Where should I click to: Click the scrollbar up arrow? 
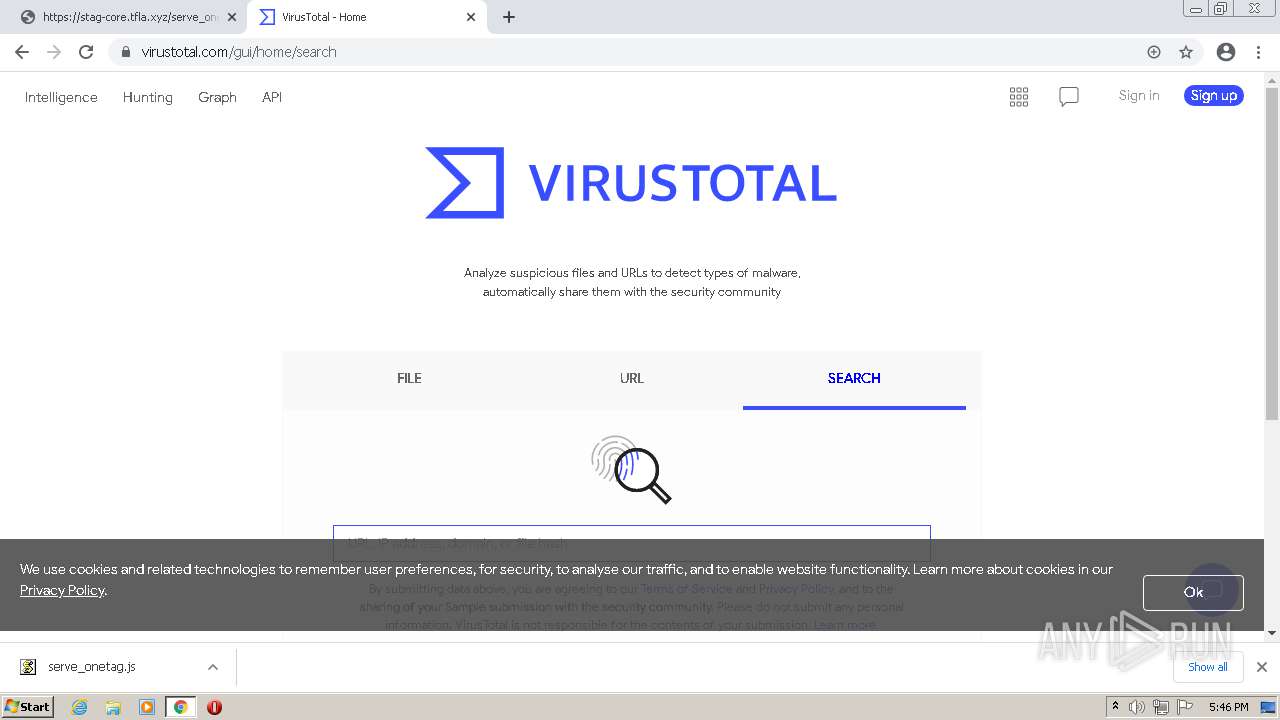click(x=1272, y=80)
